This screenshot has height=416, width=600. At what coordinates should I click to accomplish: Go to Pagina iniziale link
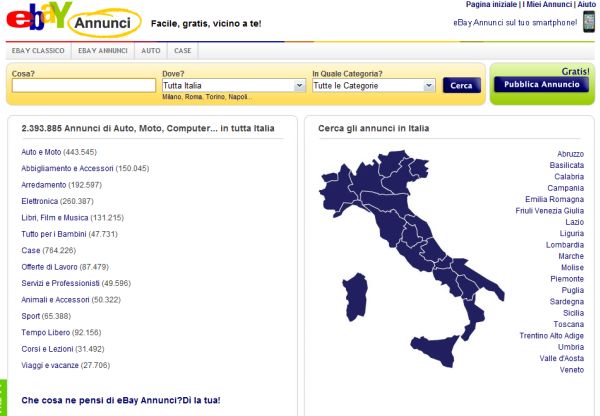pyautogui.click(x=491, y=4)
